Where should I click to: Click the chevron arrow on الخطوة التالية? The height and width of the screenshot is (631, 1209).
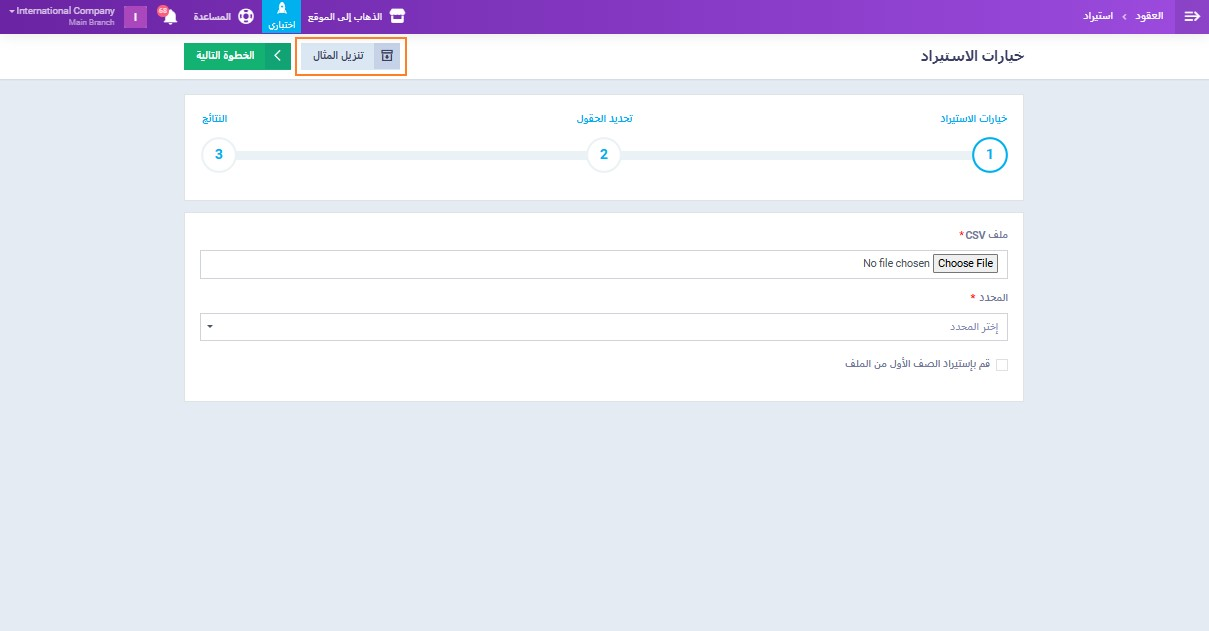(277, 56)
